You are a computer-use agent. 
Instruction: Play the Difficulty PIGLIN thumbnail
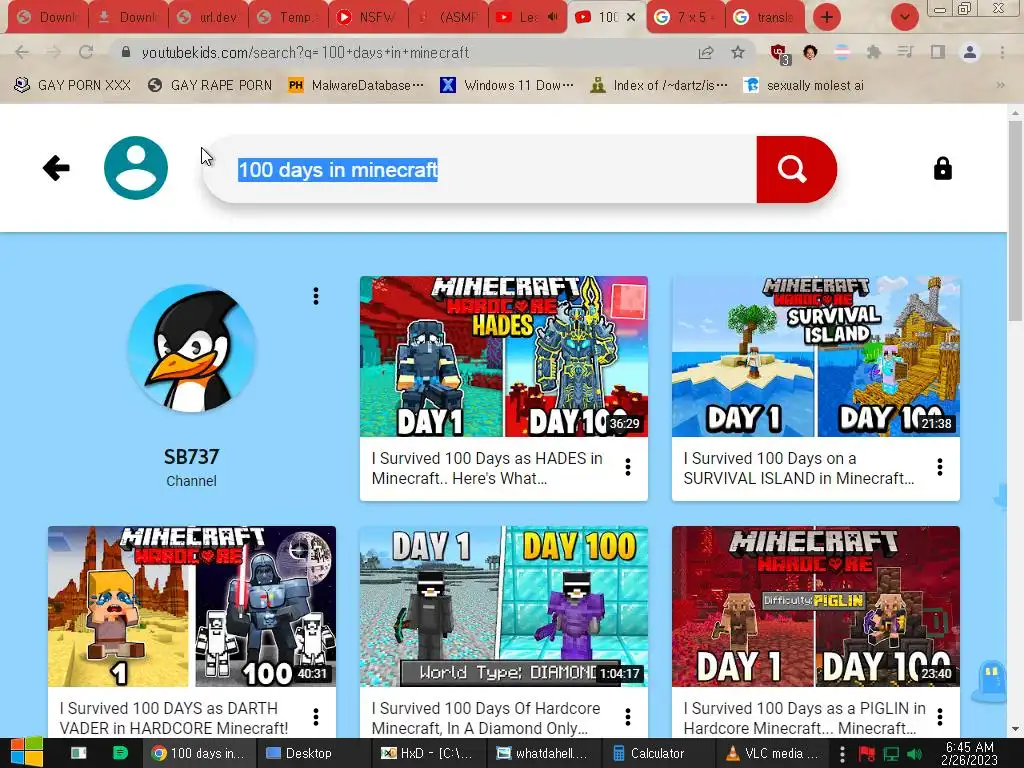816,607
